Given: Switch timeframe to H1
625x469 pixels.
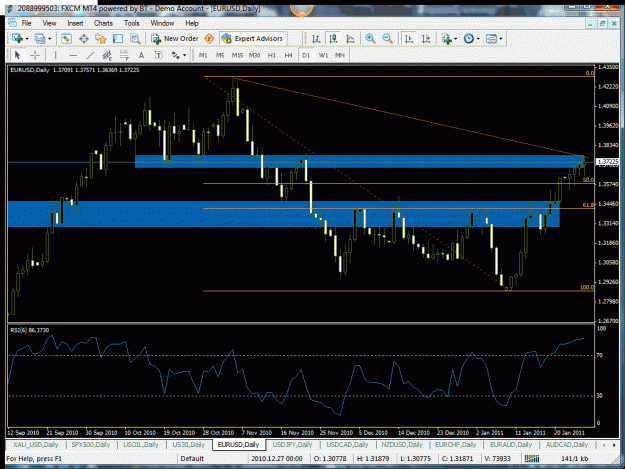Looking at the screenshot, I should (x=271, y=55).
